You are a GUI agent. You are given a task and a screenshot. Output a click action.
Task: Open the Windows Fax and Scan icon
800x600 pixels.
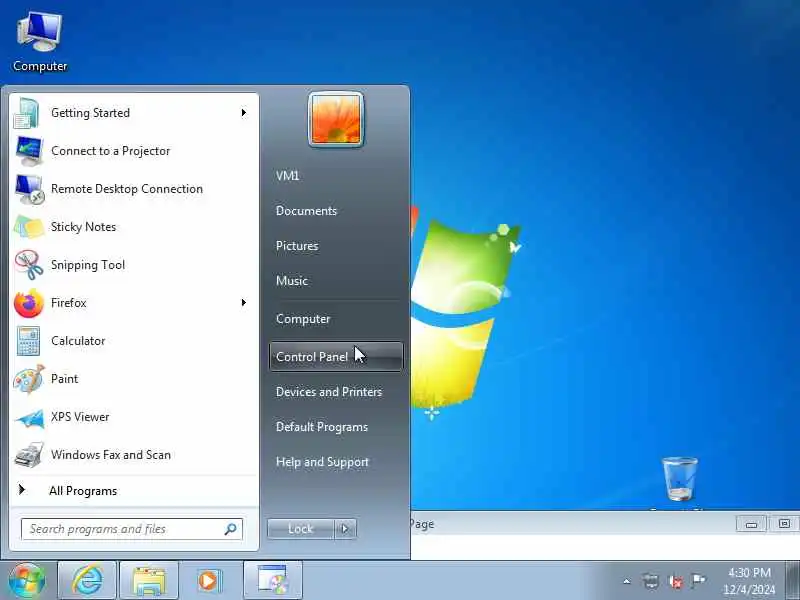(29, 455)
